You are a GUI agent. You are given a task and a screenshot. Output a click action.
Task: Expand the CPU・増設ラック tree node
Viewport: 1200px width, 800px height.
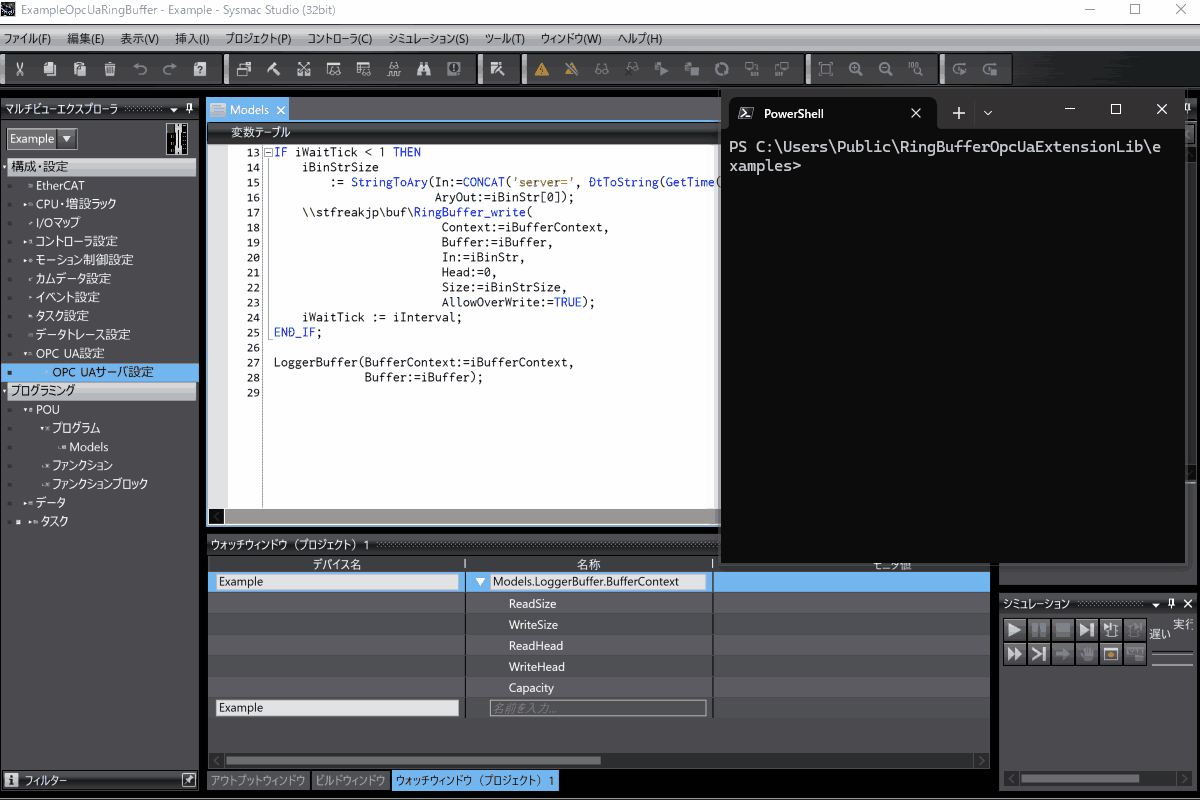tap(26, 204)
